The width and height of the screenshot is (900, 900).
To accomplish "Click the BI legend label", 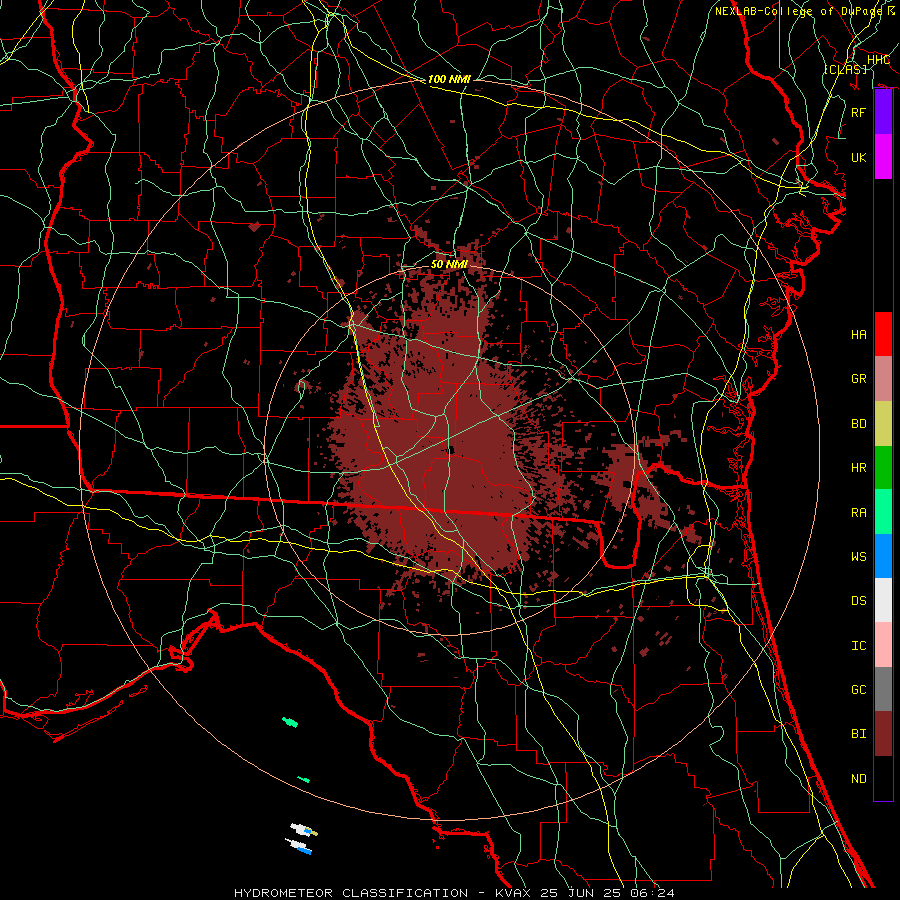I will (x=858, y=734).
